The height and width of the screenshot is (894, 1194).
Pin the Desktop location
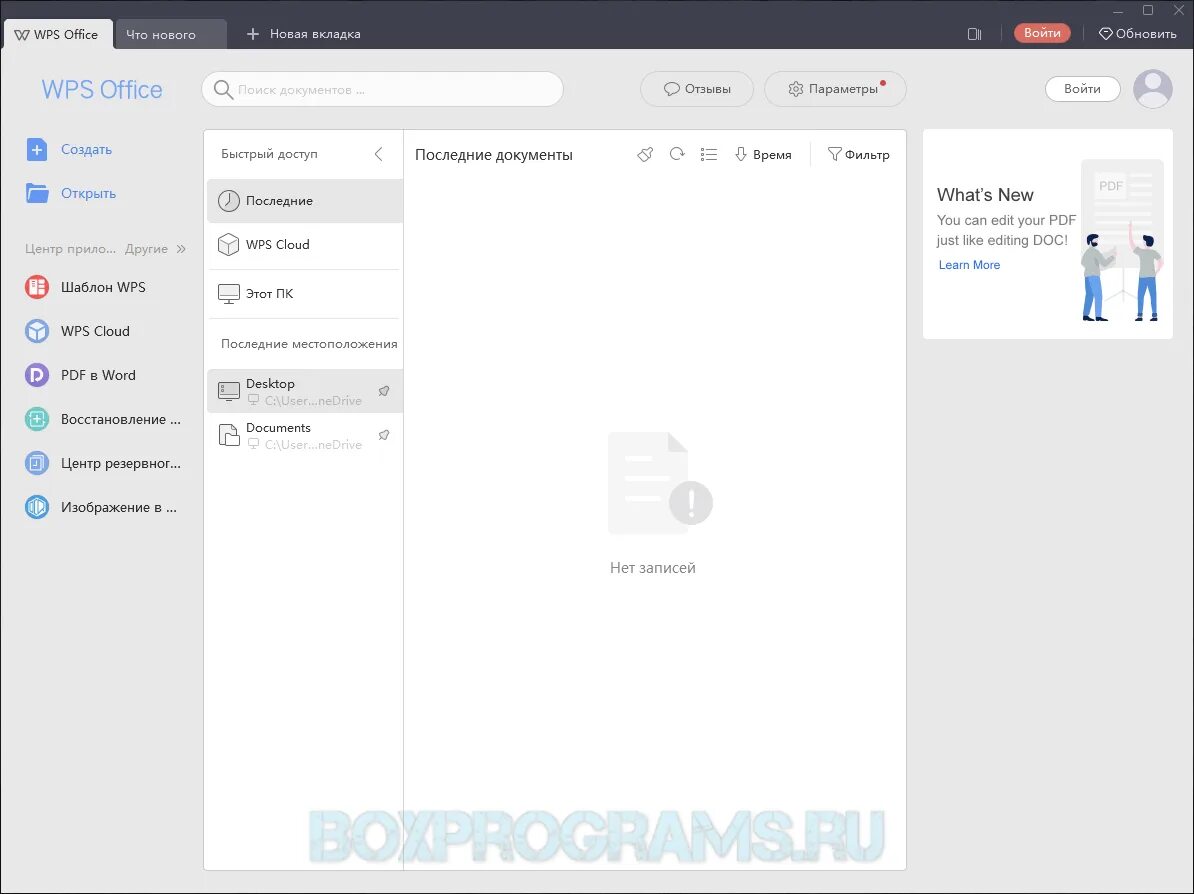tap(384, 391)
